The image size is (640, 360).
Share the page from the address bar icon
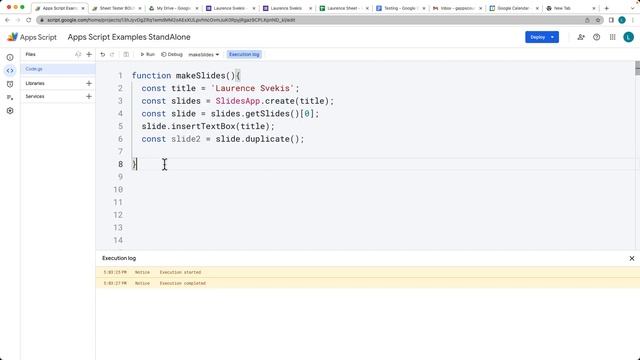(587, 20)
